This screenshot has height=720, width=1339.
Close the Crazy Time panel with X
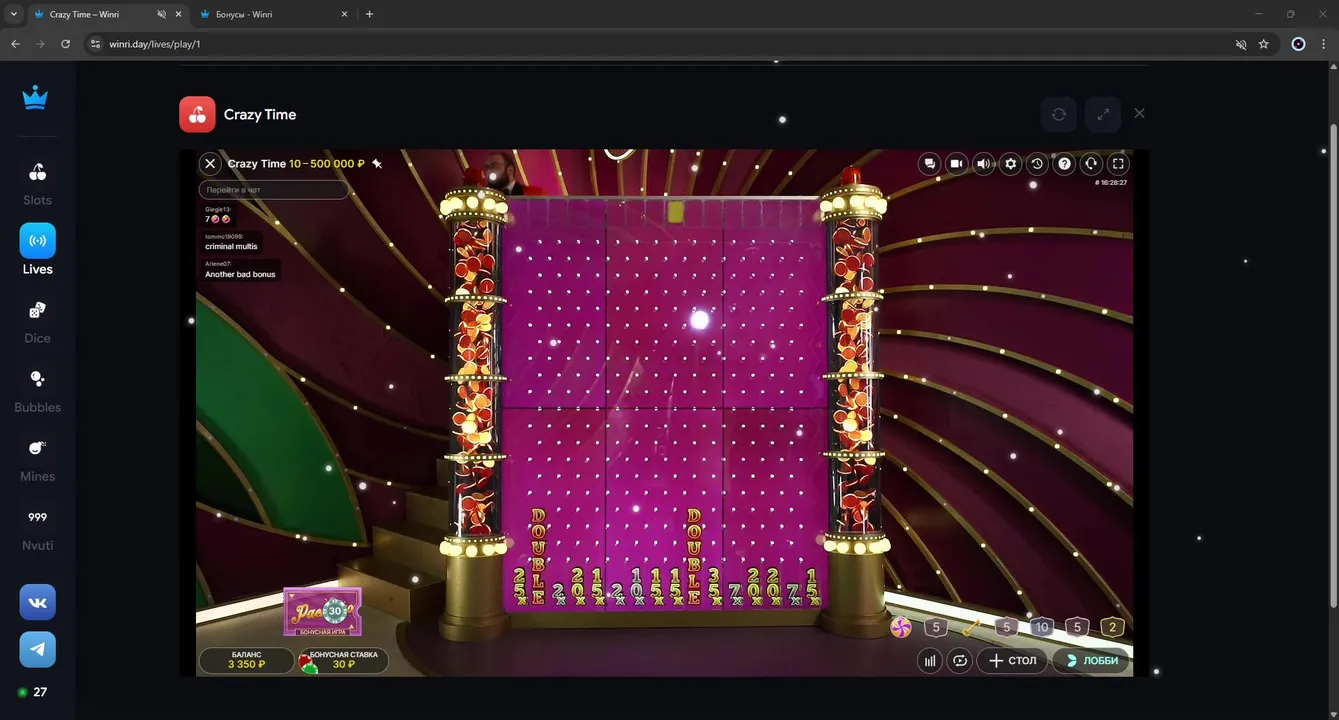[x=1139, y=113]
